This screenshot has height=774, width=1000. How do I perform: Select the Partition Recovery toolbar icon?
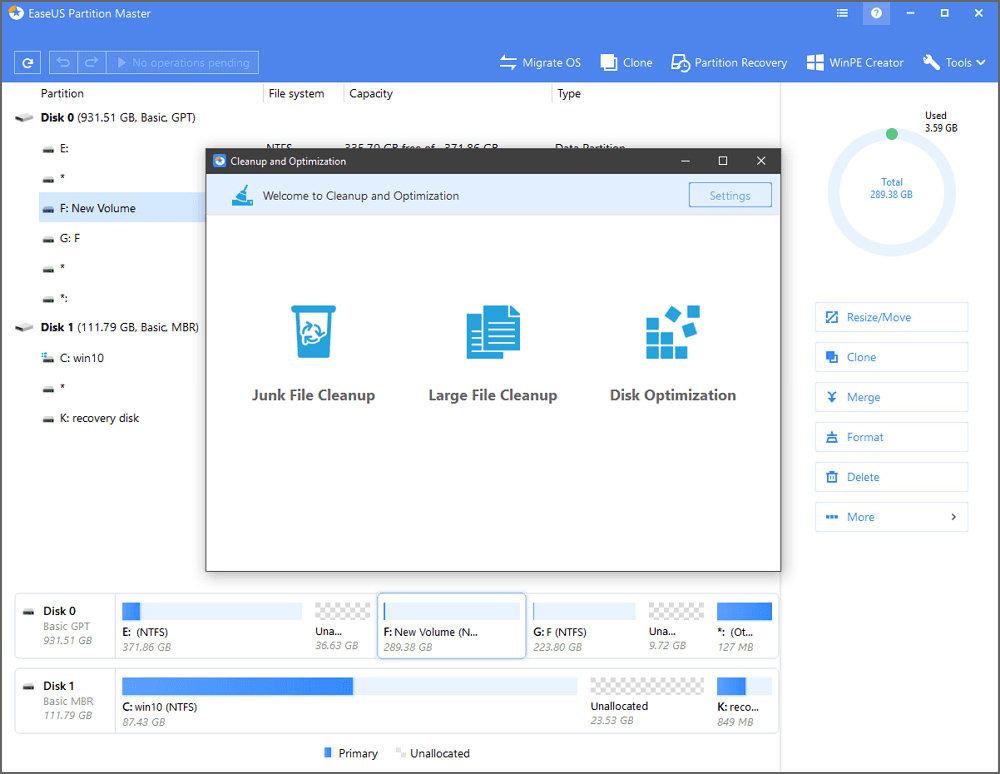pos(728,62)
